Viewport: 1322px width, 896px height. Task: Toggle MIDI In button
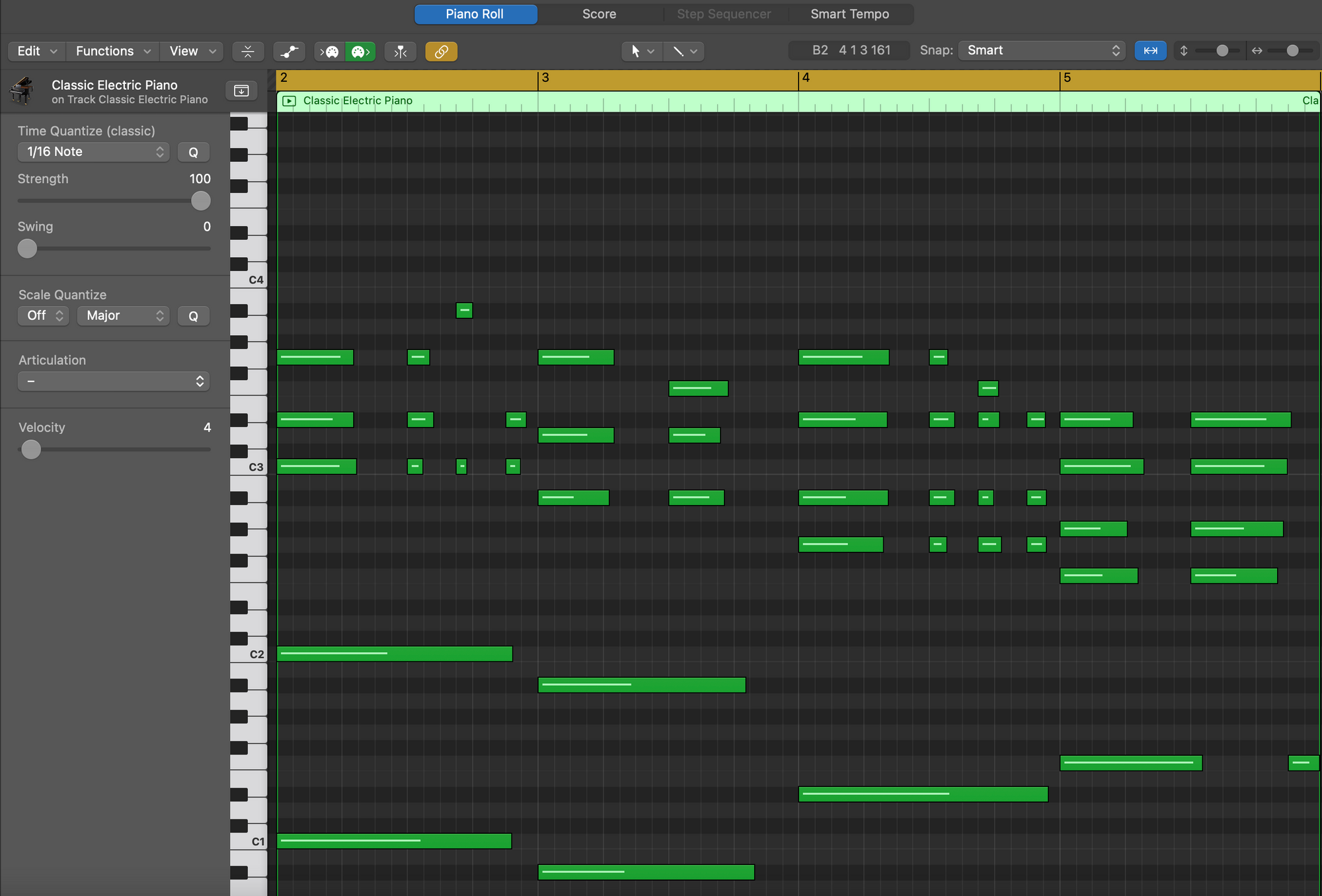tap(329, 52)
